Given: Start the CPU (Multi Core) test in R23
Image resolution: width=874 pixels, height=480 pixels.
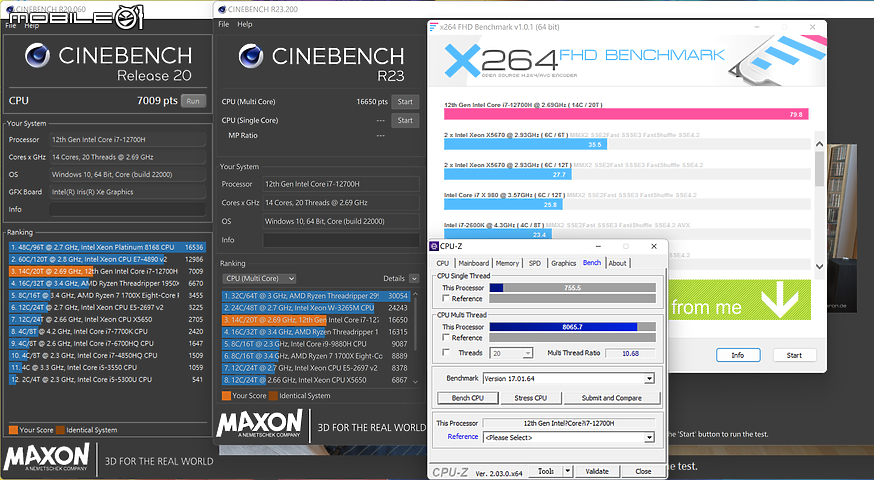Looking at the screenshot, I should click(405, 102).
